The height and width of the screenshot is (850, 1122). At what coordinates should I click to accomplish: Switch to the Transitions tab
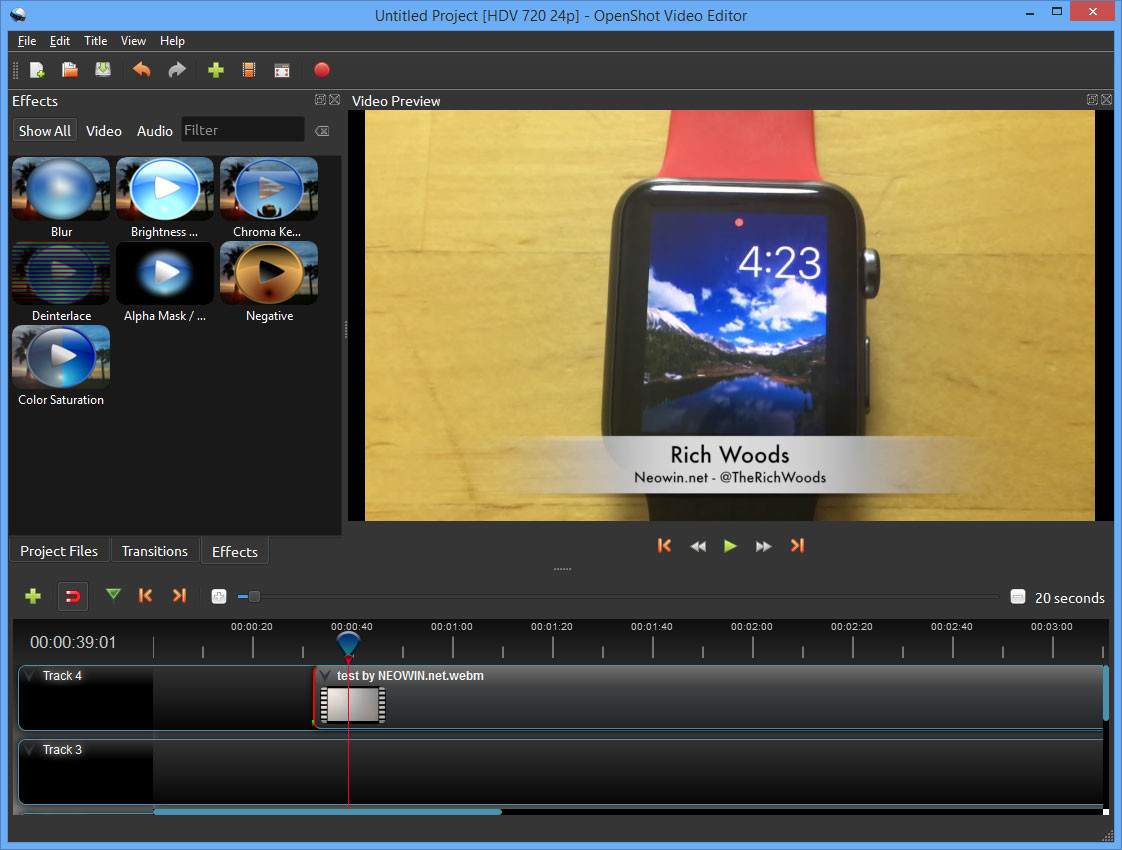coord(155,551)
